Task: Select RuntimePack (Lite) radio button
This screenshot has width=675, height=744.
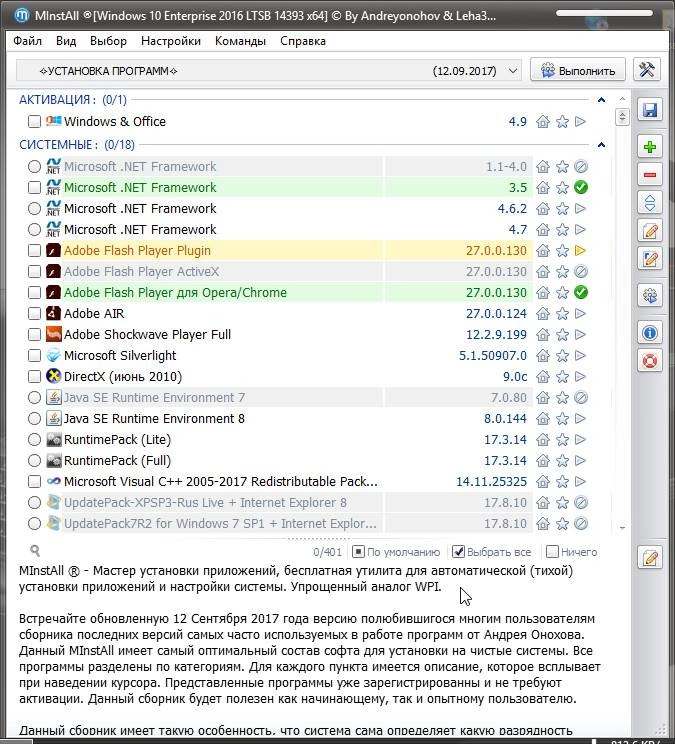Action: (x=34, y=440)
